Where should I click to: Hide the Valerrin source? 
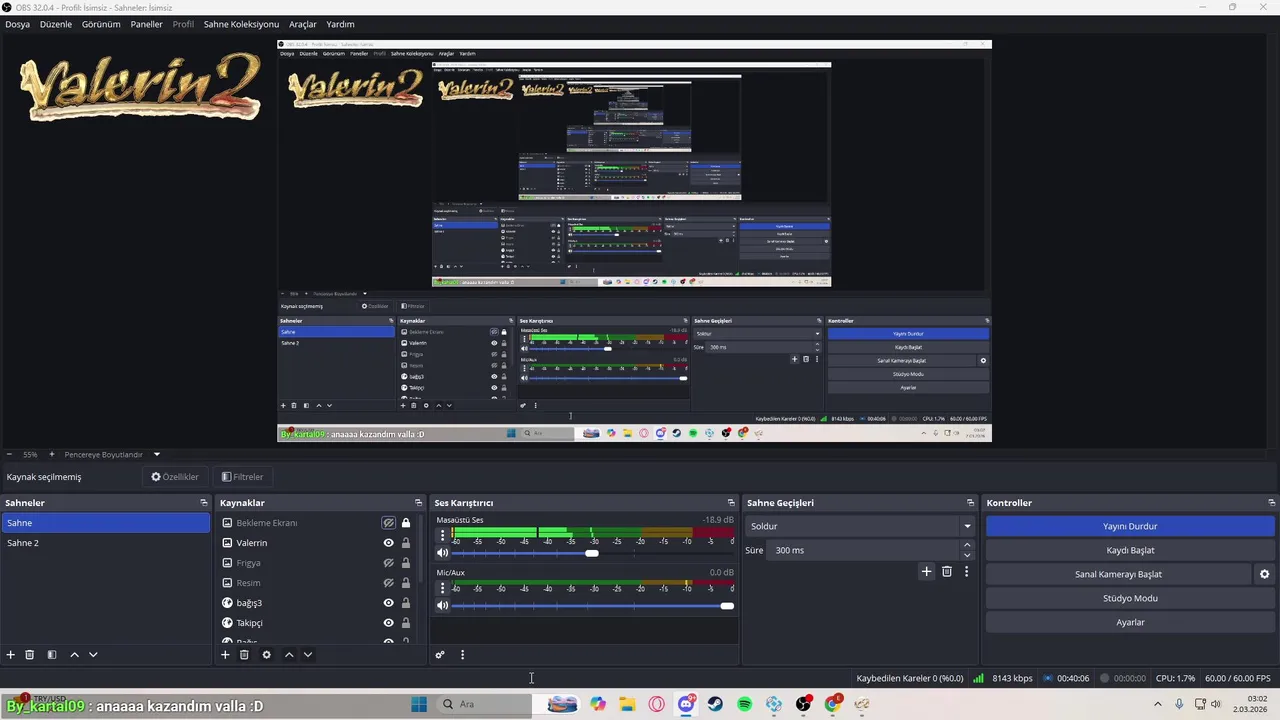click(389, 543)
